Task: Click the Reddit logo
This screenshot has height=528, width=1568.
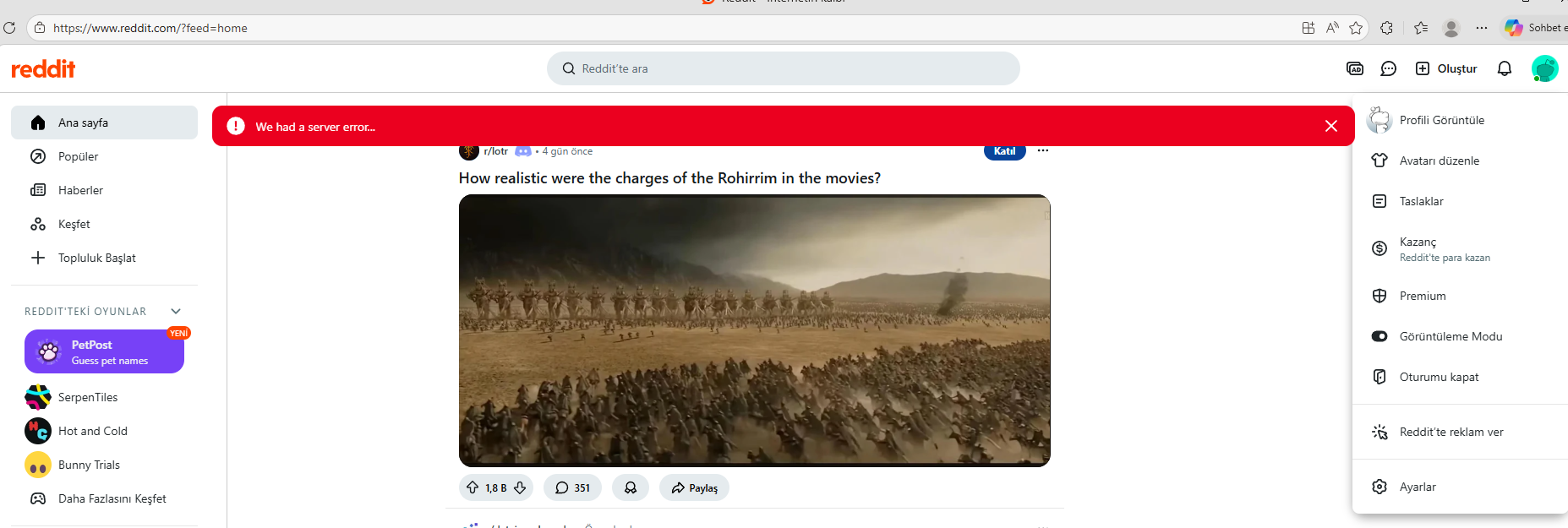Action: (43, 68)
